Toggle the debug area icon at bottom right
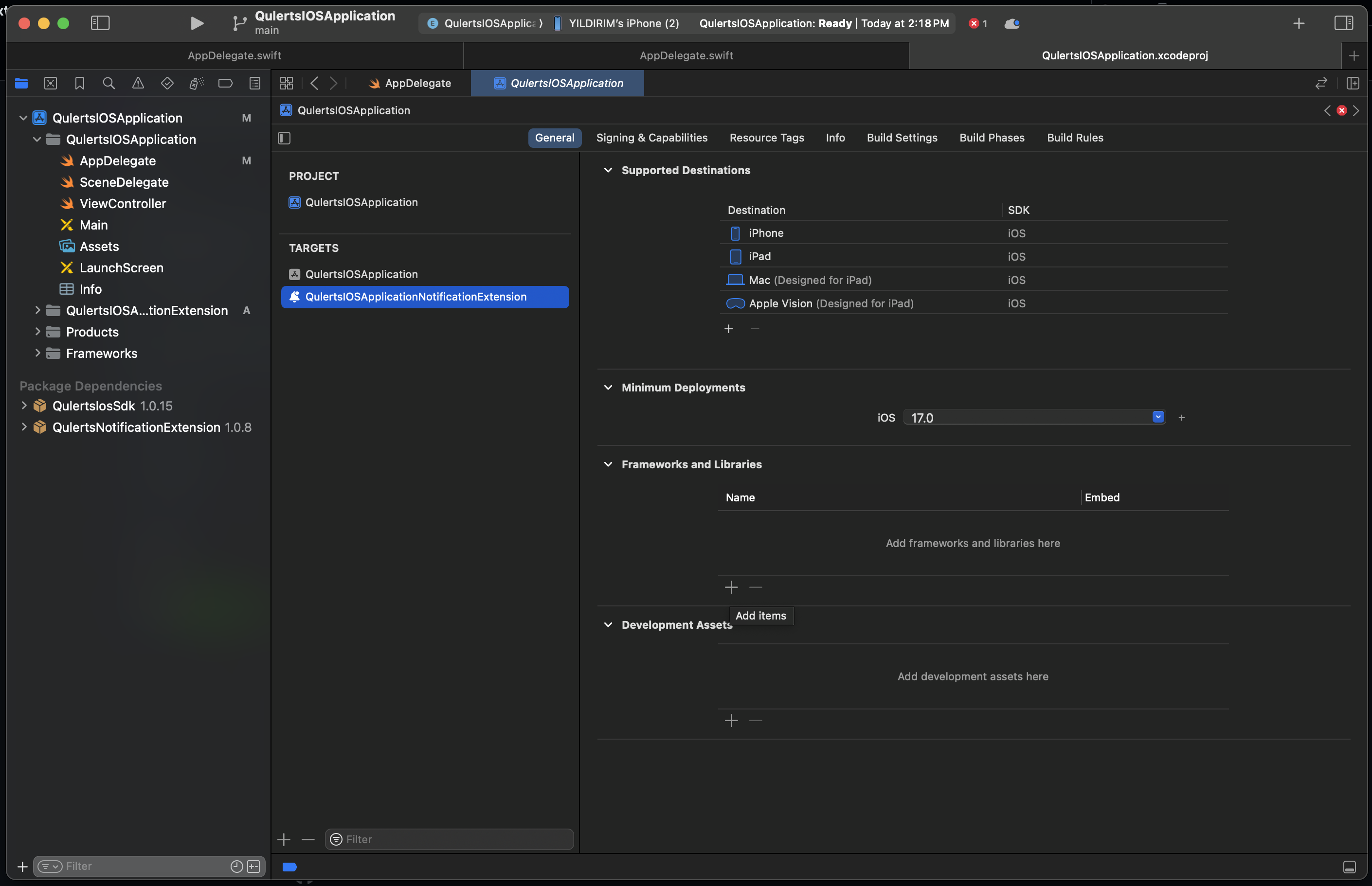This screenshot has width=1372, height=886. (x=1350, y=867)
